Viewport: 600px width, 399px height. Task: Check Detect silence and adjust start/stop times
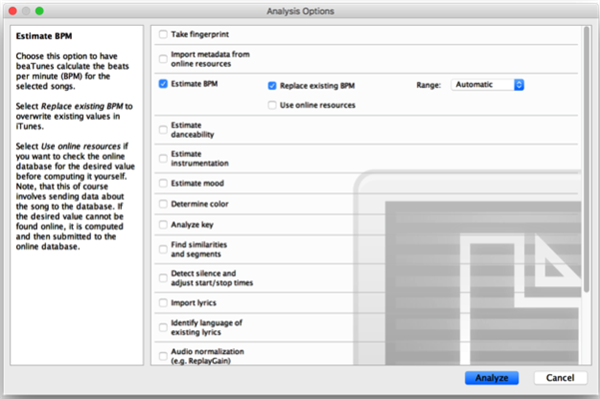tap(163, 278)
